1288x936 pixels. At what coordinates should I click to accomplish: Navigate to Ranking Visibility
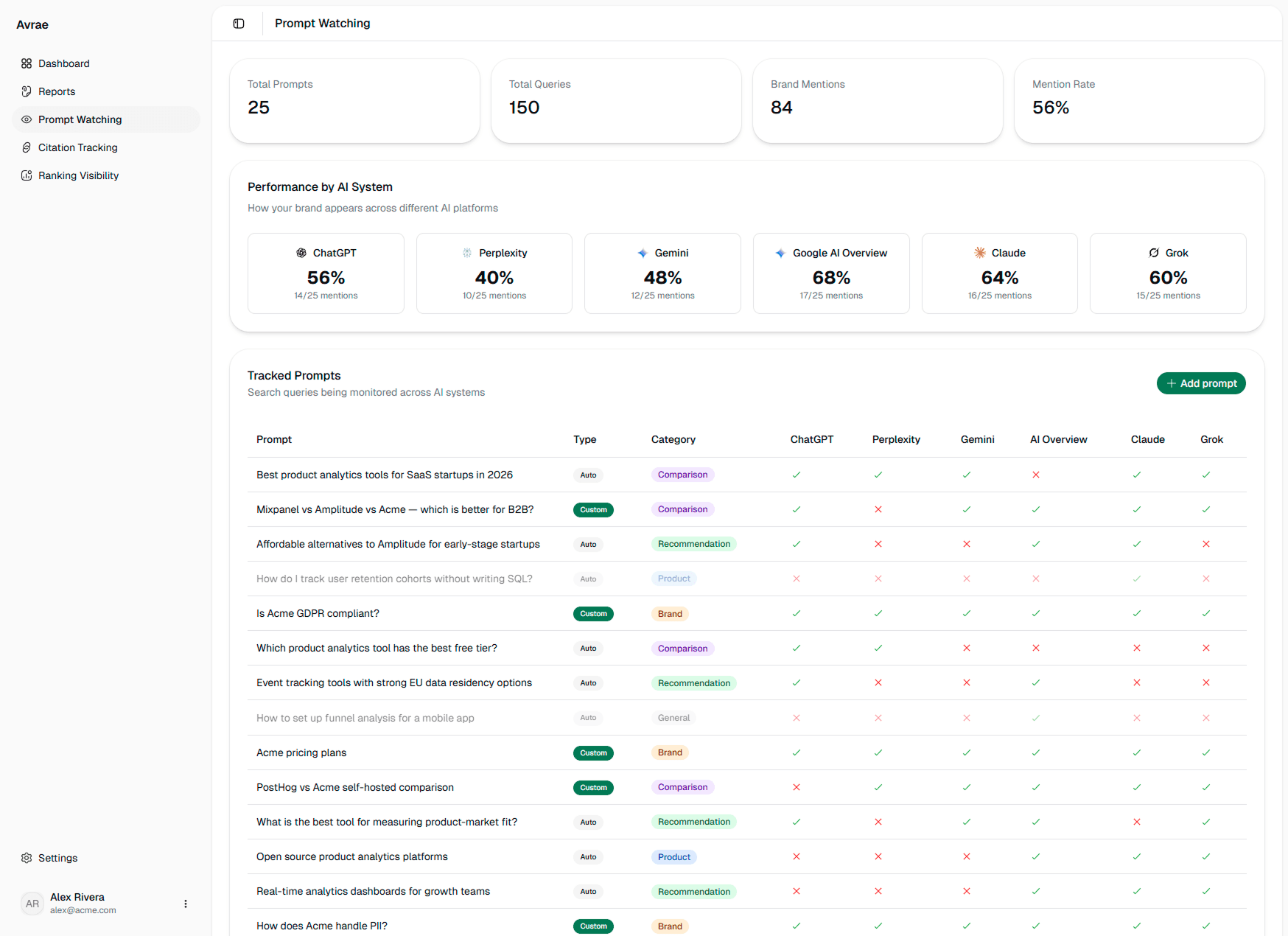(x=106, y=175)
